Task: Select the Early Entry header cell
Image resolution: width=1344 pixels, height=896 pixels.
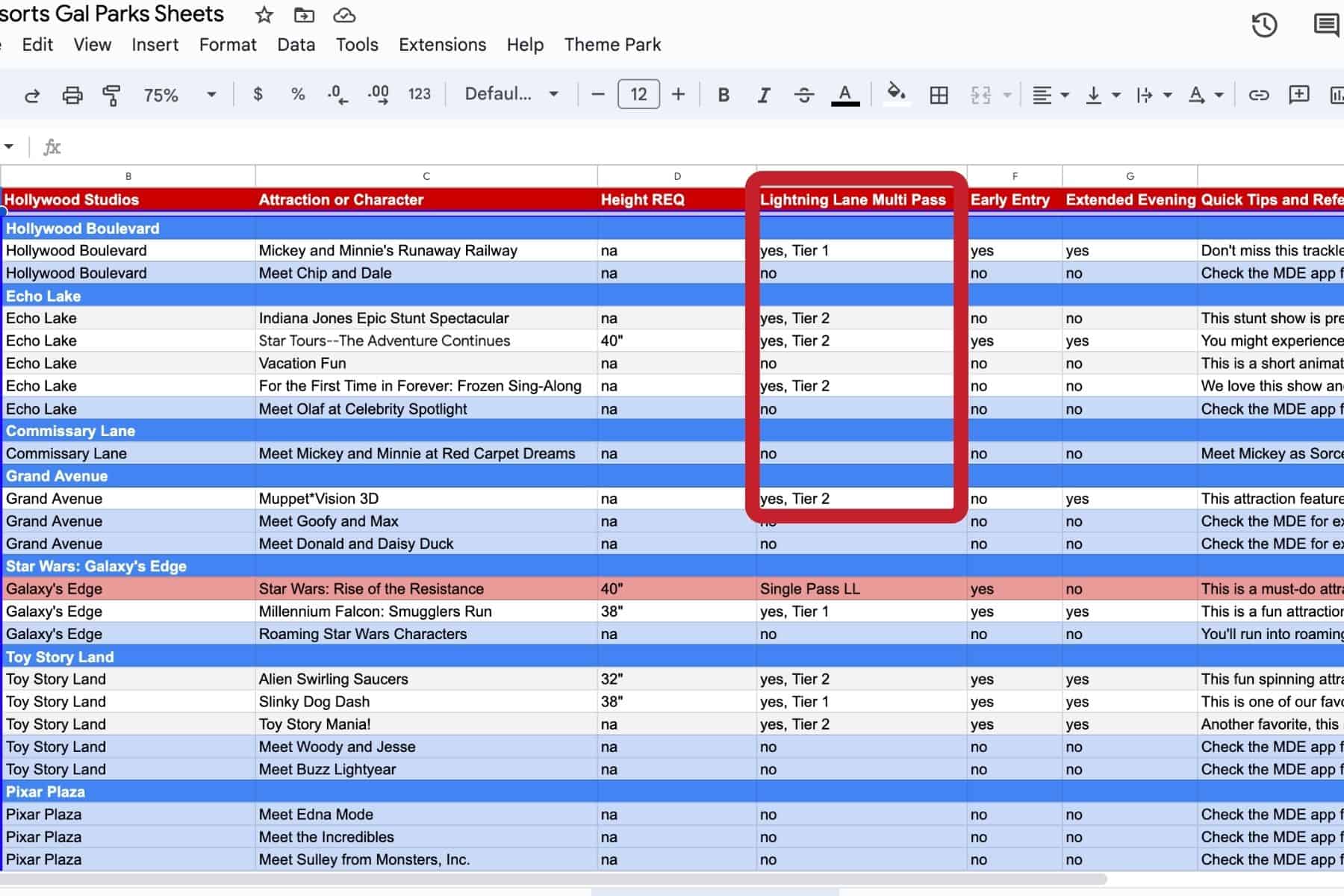Action: [x=1015, y=199]
